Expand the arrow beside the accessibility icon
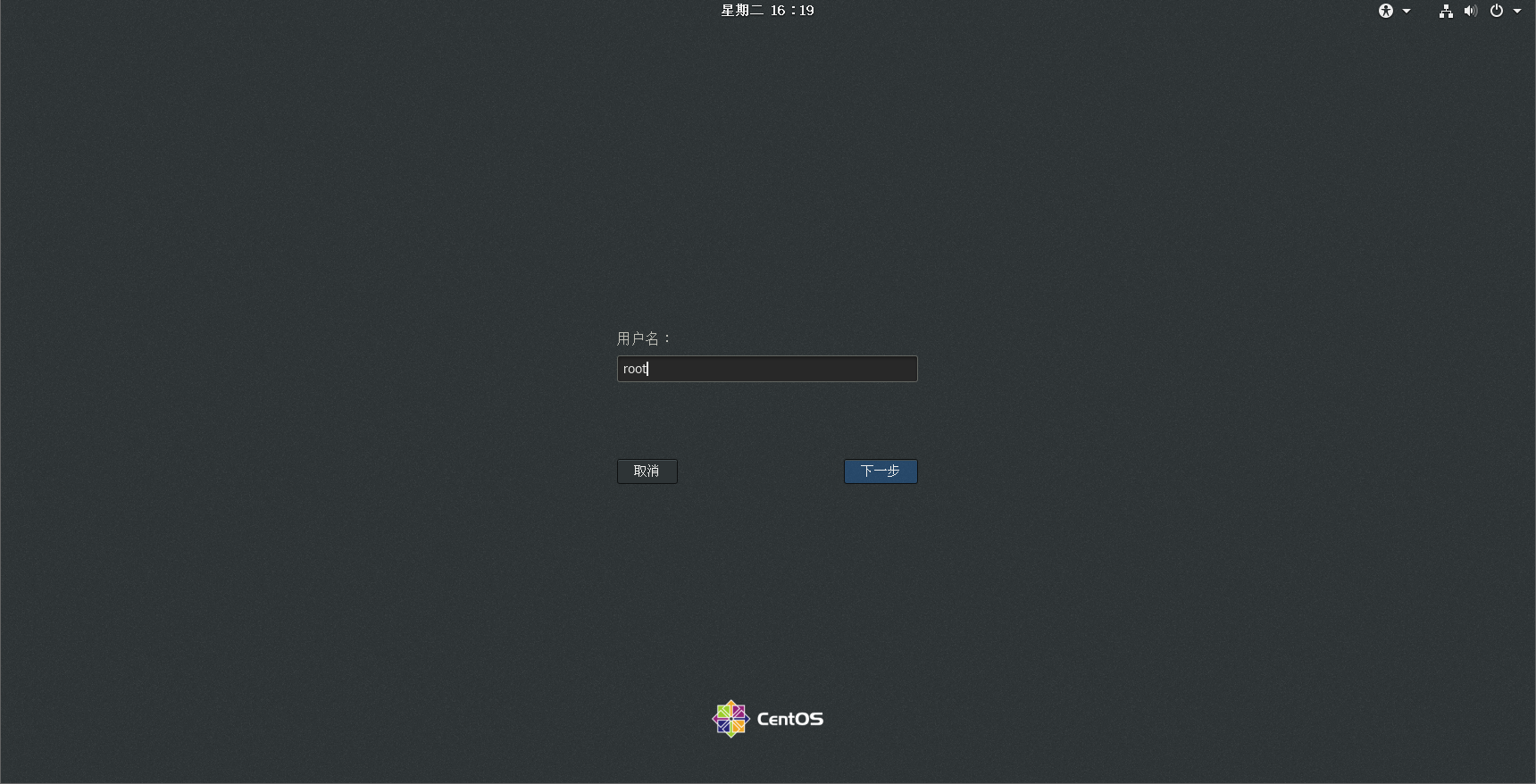 point(1407,11)
